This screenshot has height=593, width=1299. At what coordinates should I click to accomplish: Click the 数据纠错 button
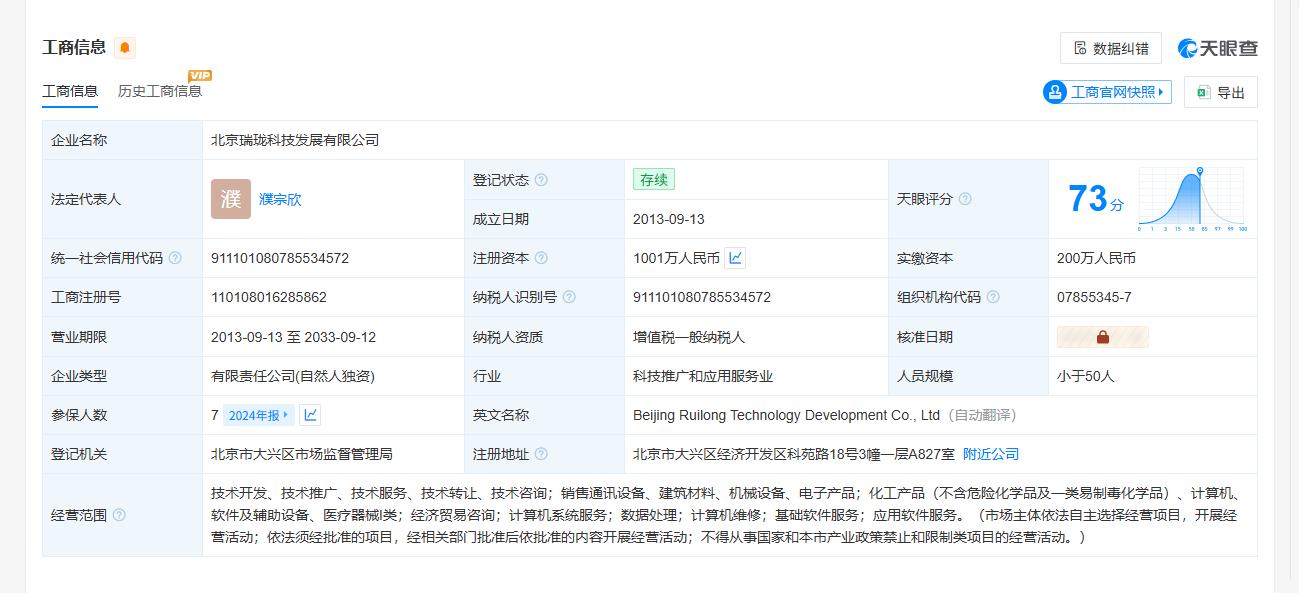coord(1110,48)
